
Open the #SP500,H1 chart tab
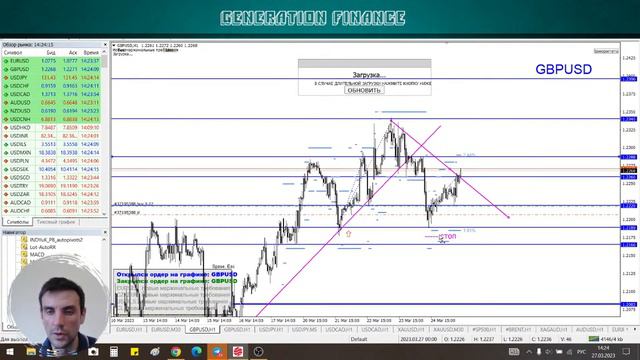(x=484, y=329)
